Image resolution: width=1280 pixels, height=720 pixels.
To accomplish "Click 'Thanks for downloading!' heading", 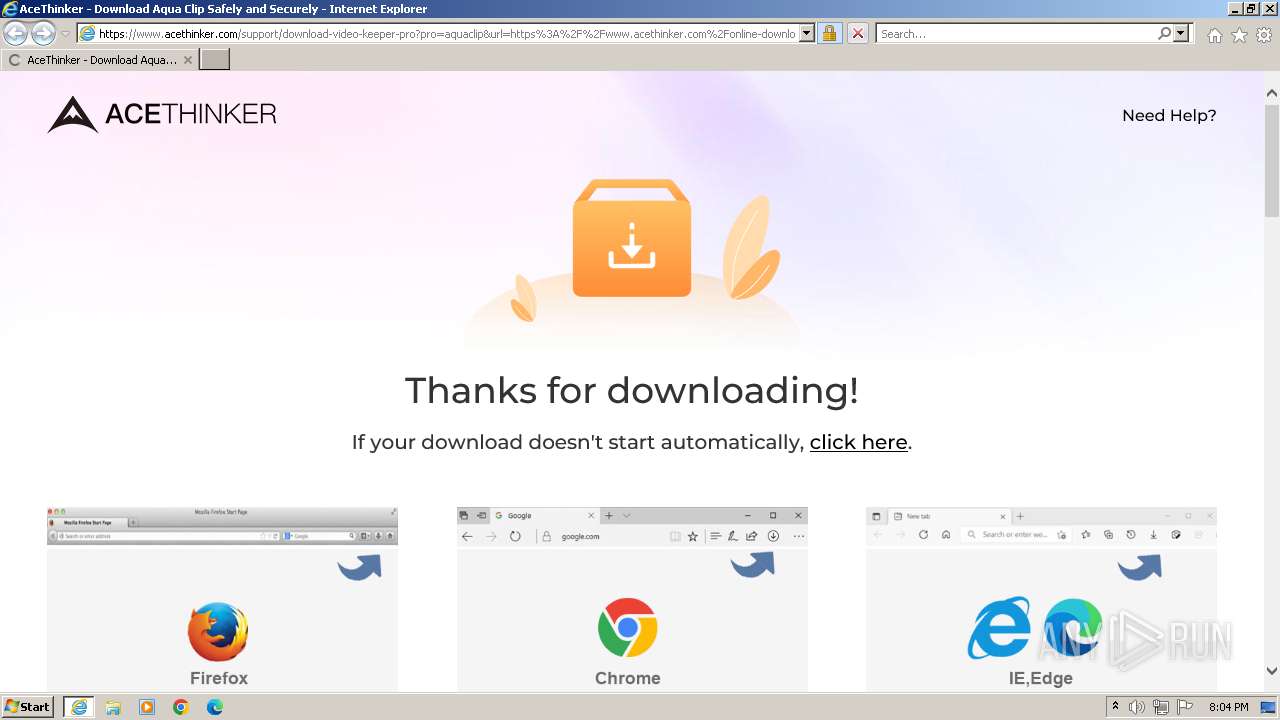I will pos(632,390).
